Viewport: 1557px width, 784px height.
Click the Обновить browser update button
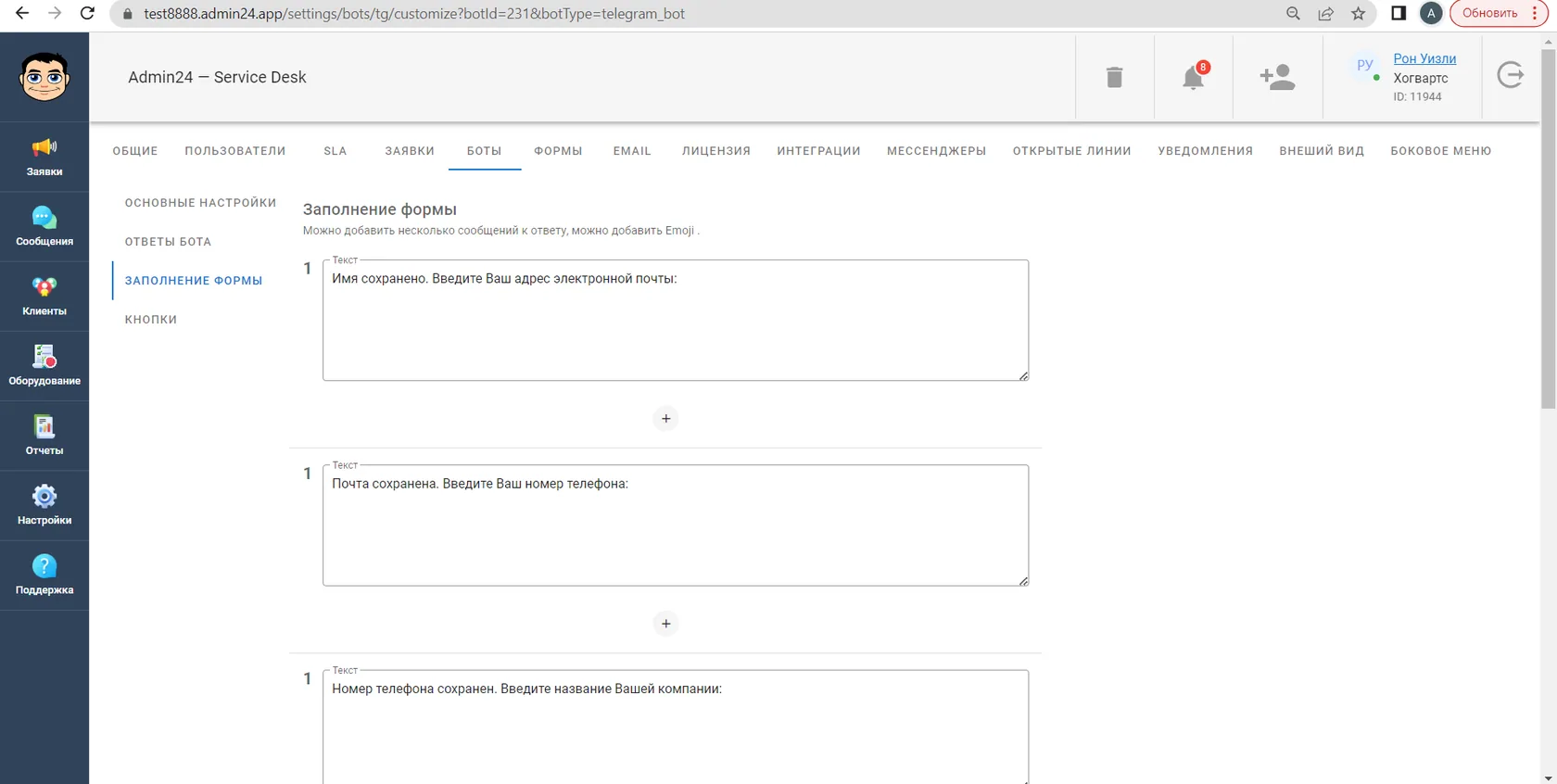point(1499,14)
